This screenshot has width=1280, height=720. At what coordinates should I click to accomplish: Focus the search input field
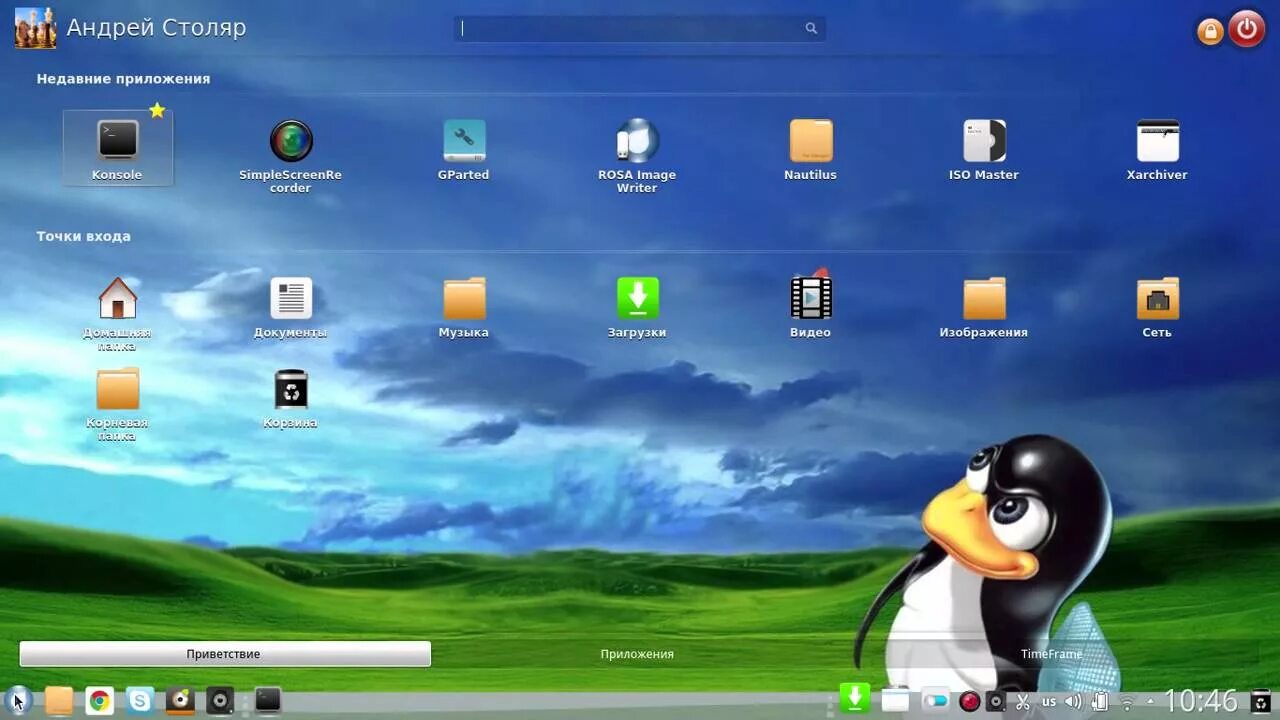pos(639,28)
